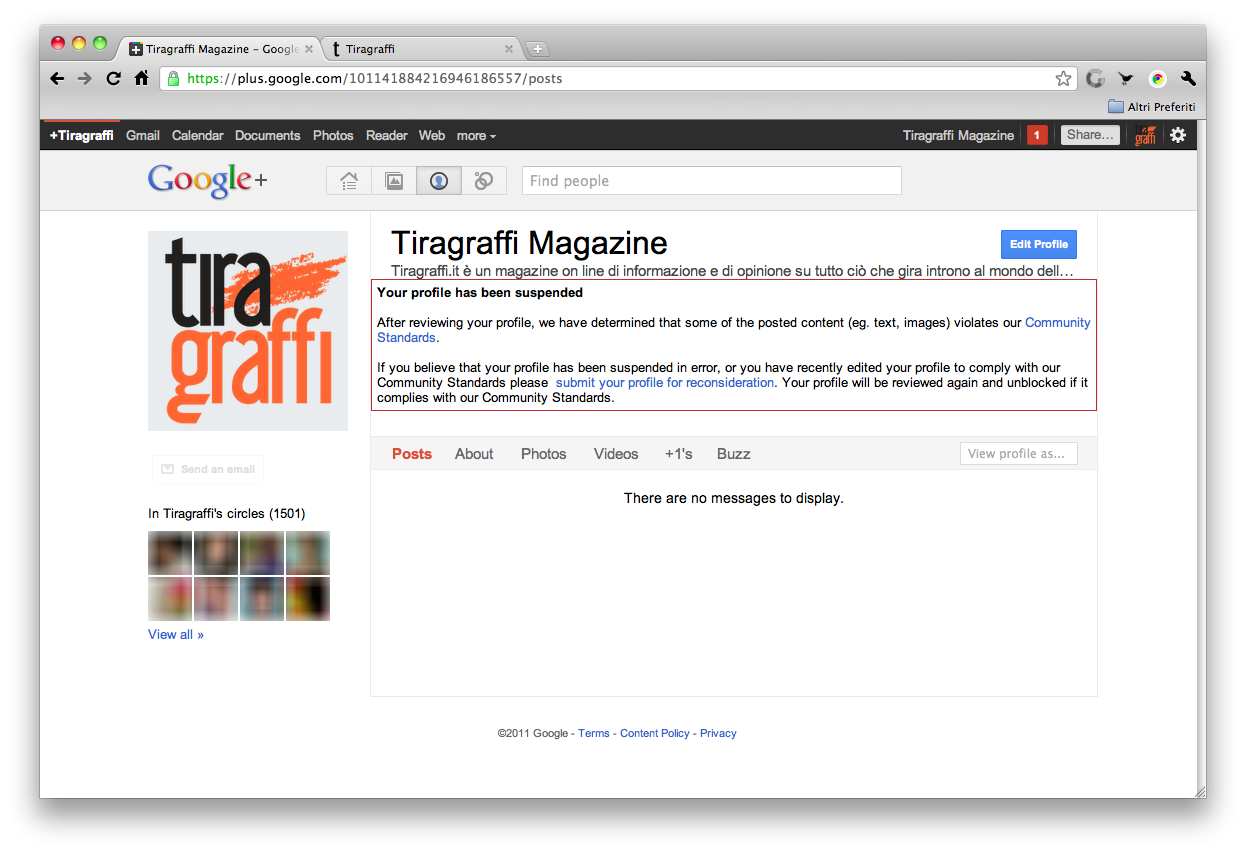
Task: Expand the 'more' dropdown in Google bar
Action: pos(476,135)
